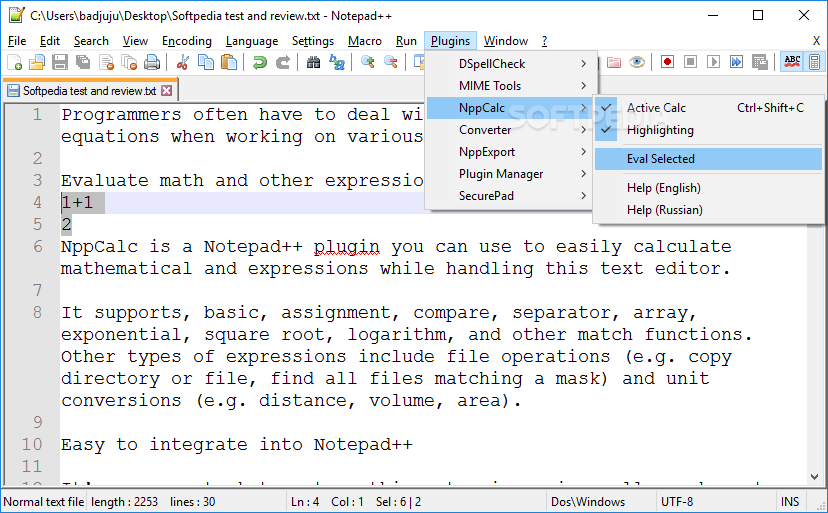Save the current file with the floppy icon

(59, 62)
